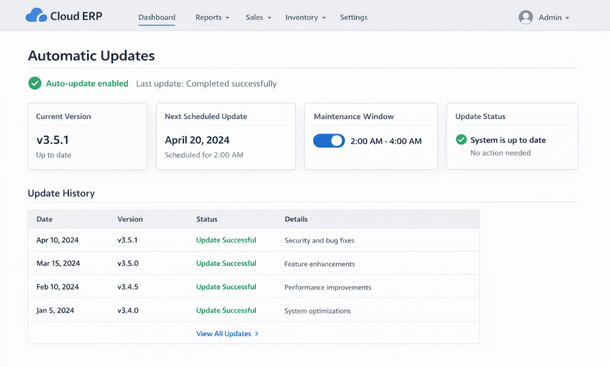Image resolution: width=610 pixels, height=367 pixels.
Task: Click the Auto-update enabled label
Action: click(x=87, y=84)
